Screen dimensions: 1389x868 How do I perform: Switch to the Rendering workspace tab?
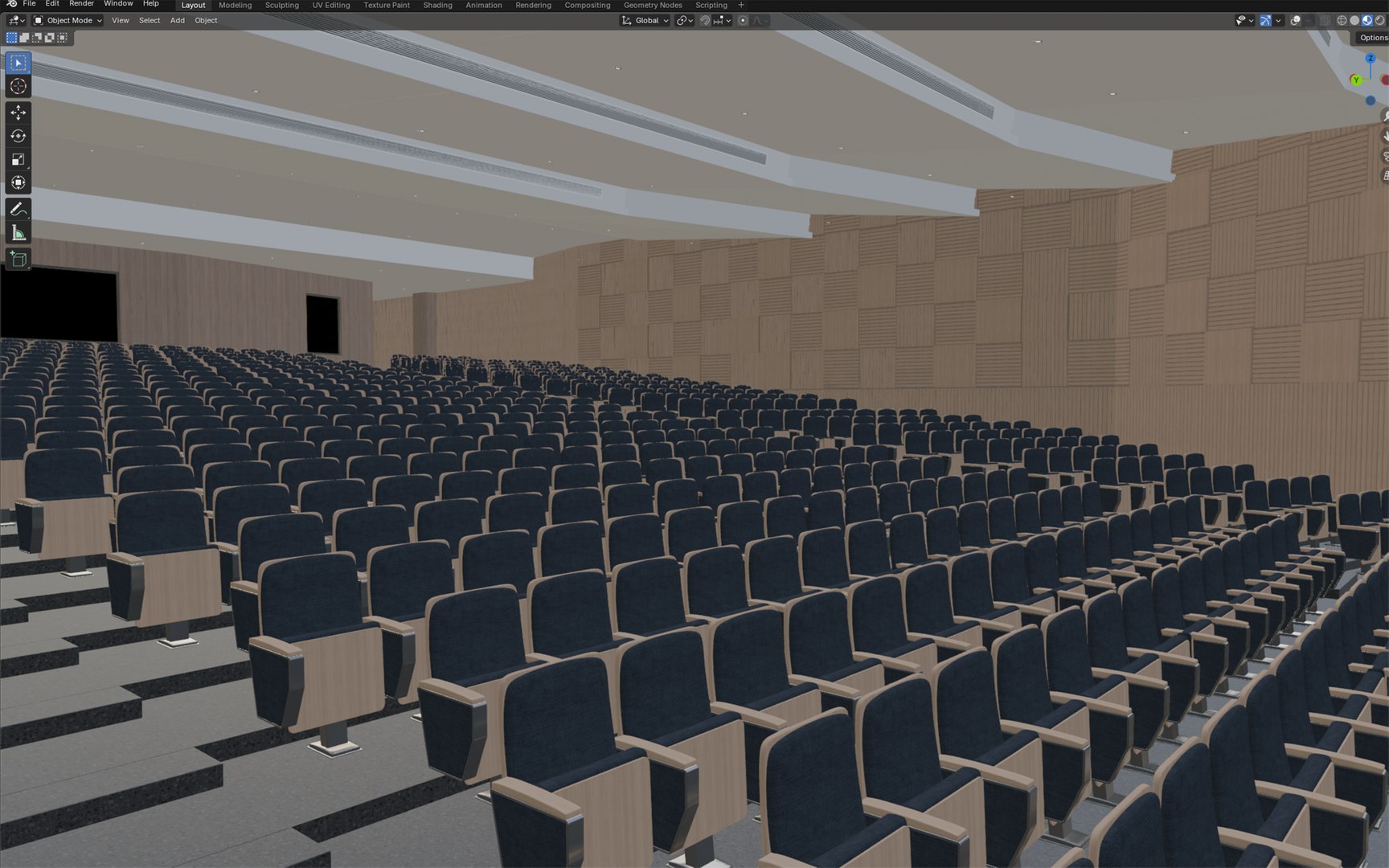pos(533,5)
